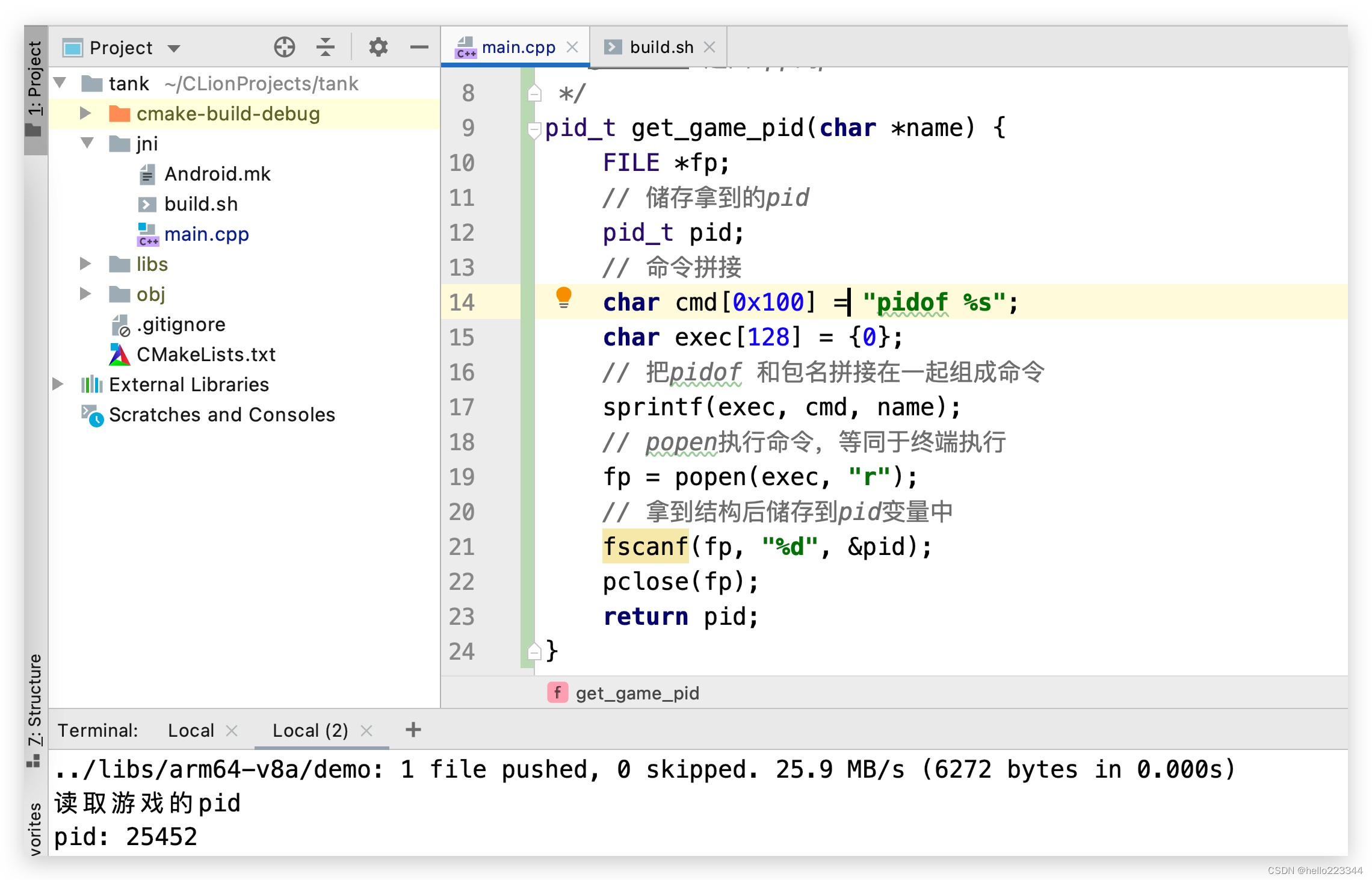Add a new terminal session with plus icon

click(x=413, y=730)
